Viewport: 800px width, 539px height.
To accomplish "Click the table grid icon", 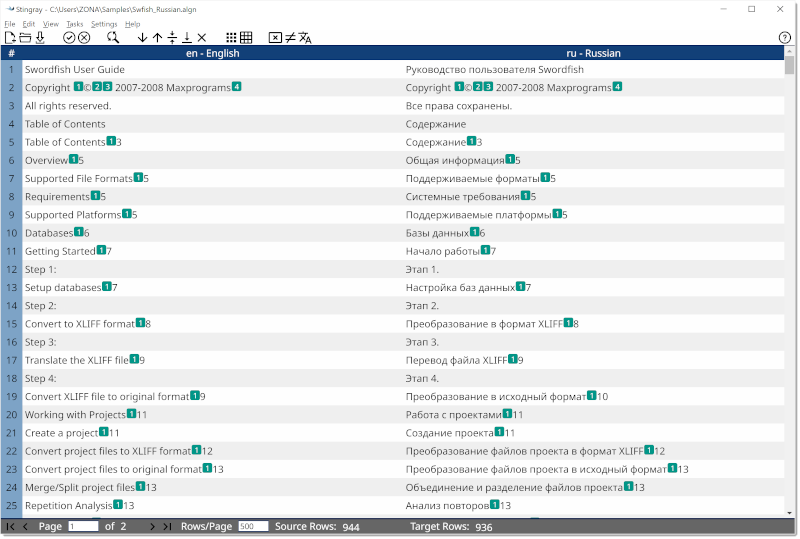I will point(246,37).
